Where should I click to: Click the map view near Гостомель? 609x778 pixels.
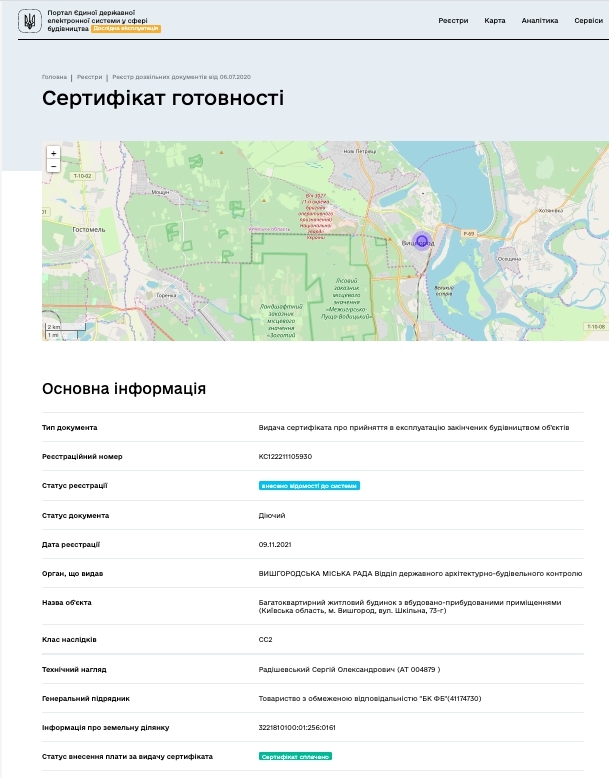(89, 230)
